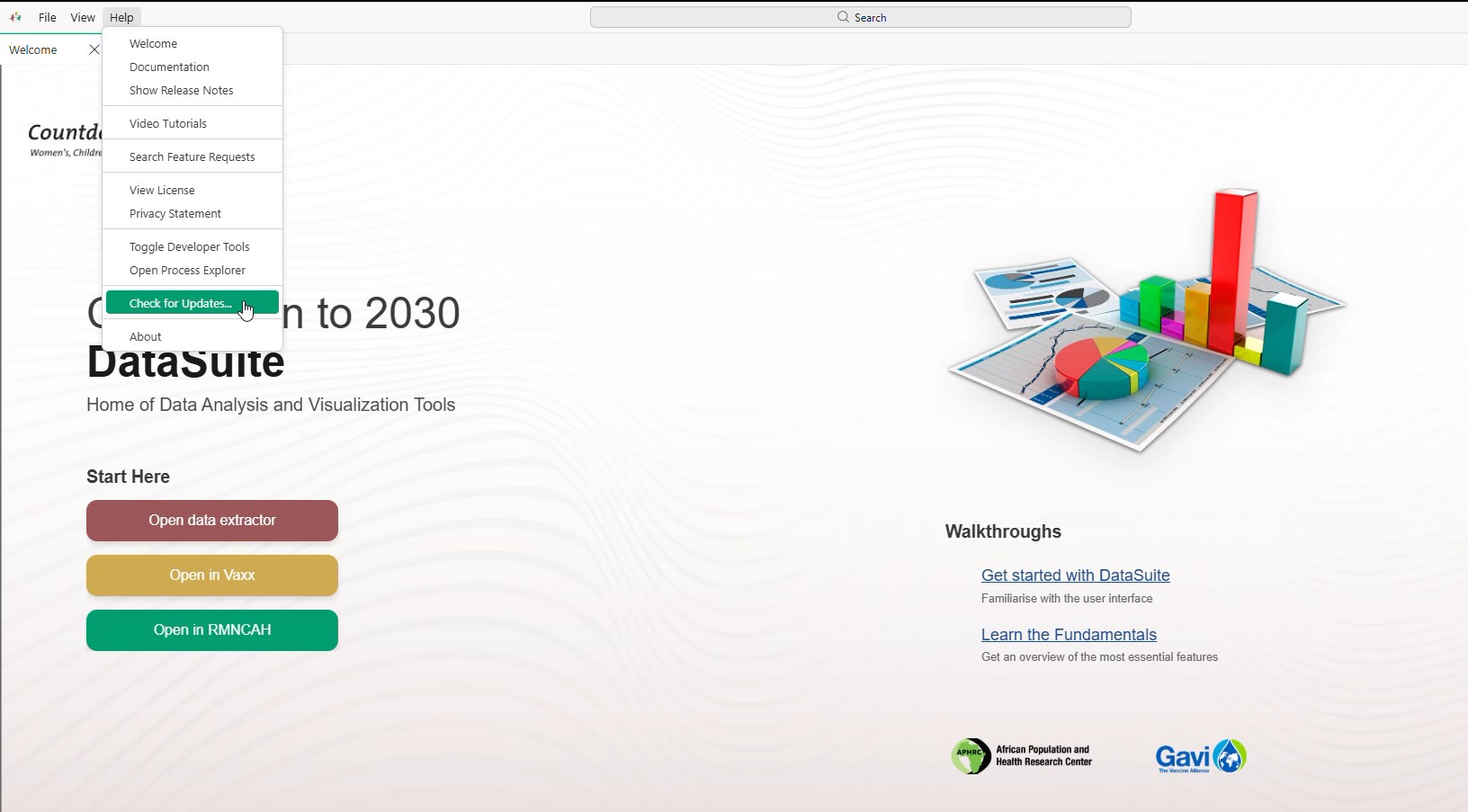Open Get started with DataSuite walkthrough
Viewport: 1468px width, 812px height.
pos(1076,576)
